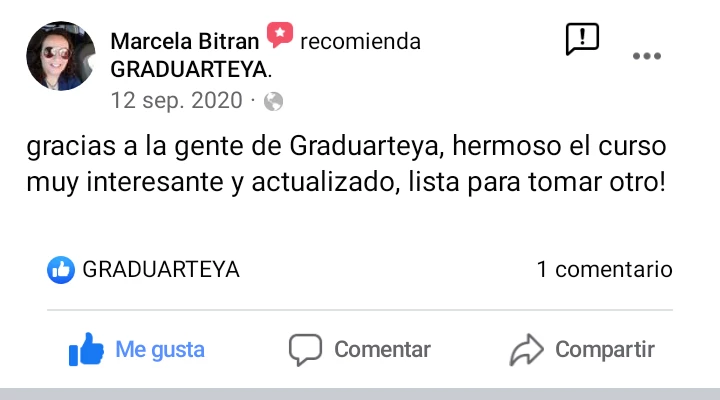Click the word recomienda in the header

[360, 41]
